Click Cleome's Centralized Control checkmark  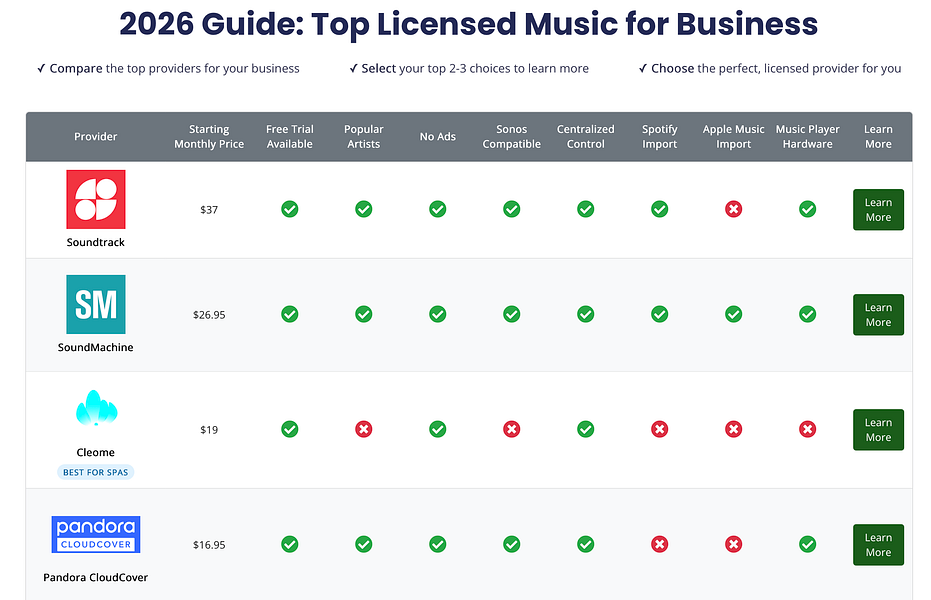(x=585, y=429)
